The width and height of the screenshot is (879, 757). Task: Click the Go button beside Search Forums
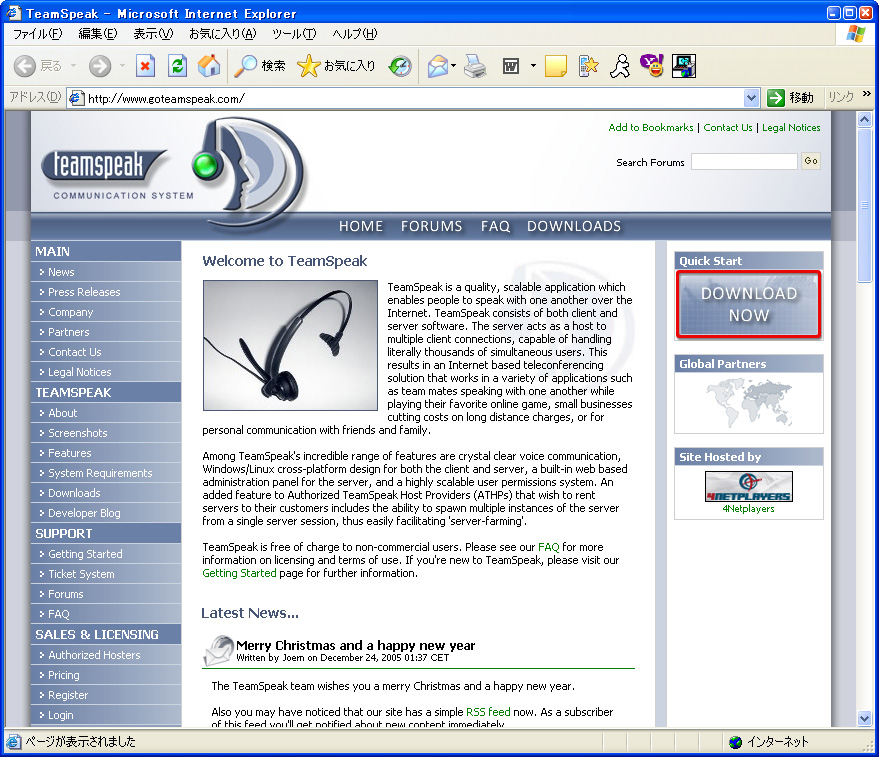[811, 161]
